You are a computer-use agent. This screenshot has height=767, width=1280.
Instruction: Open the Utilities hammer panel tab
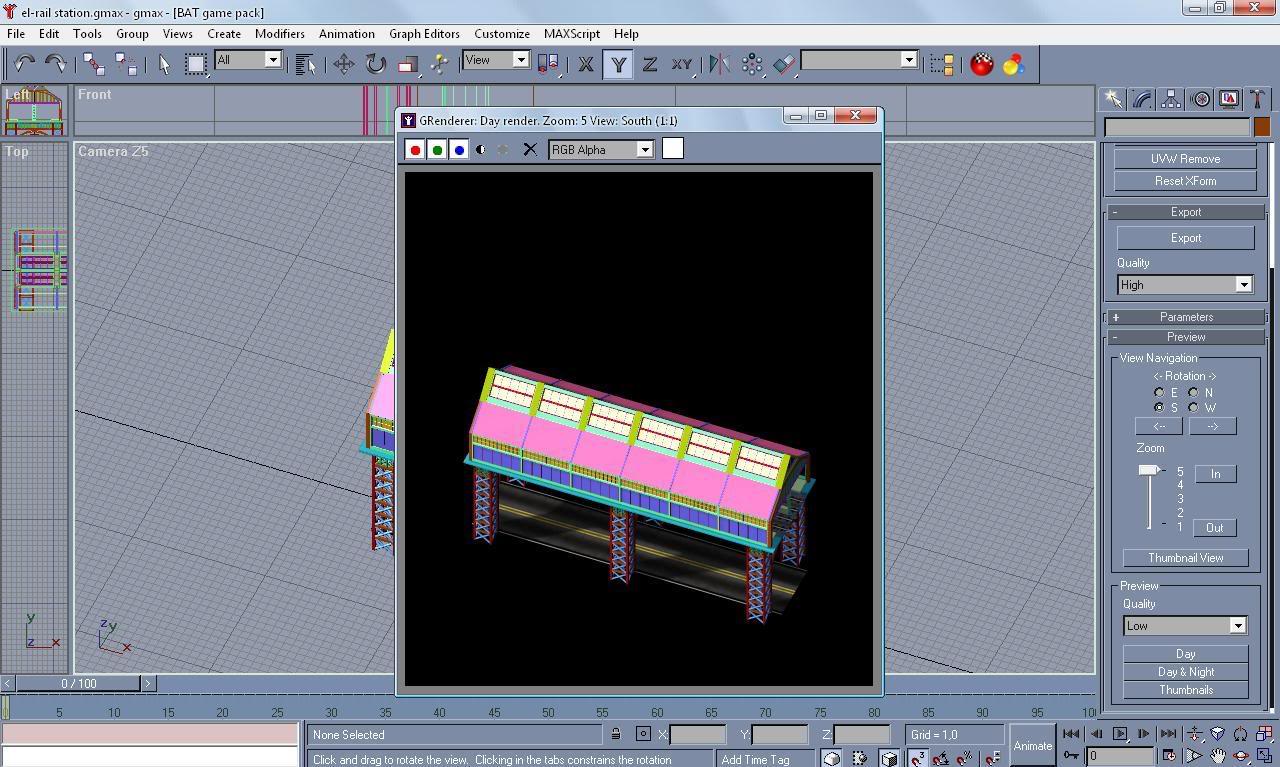(x=1257, y=99)
